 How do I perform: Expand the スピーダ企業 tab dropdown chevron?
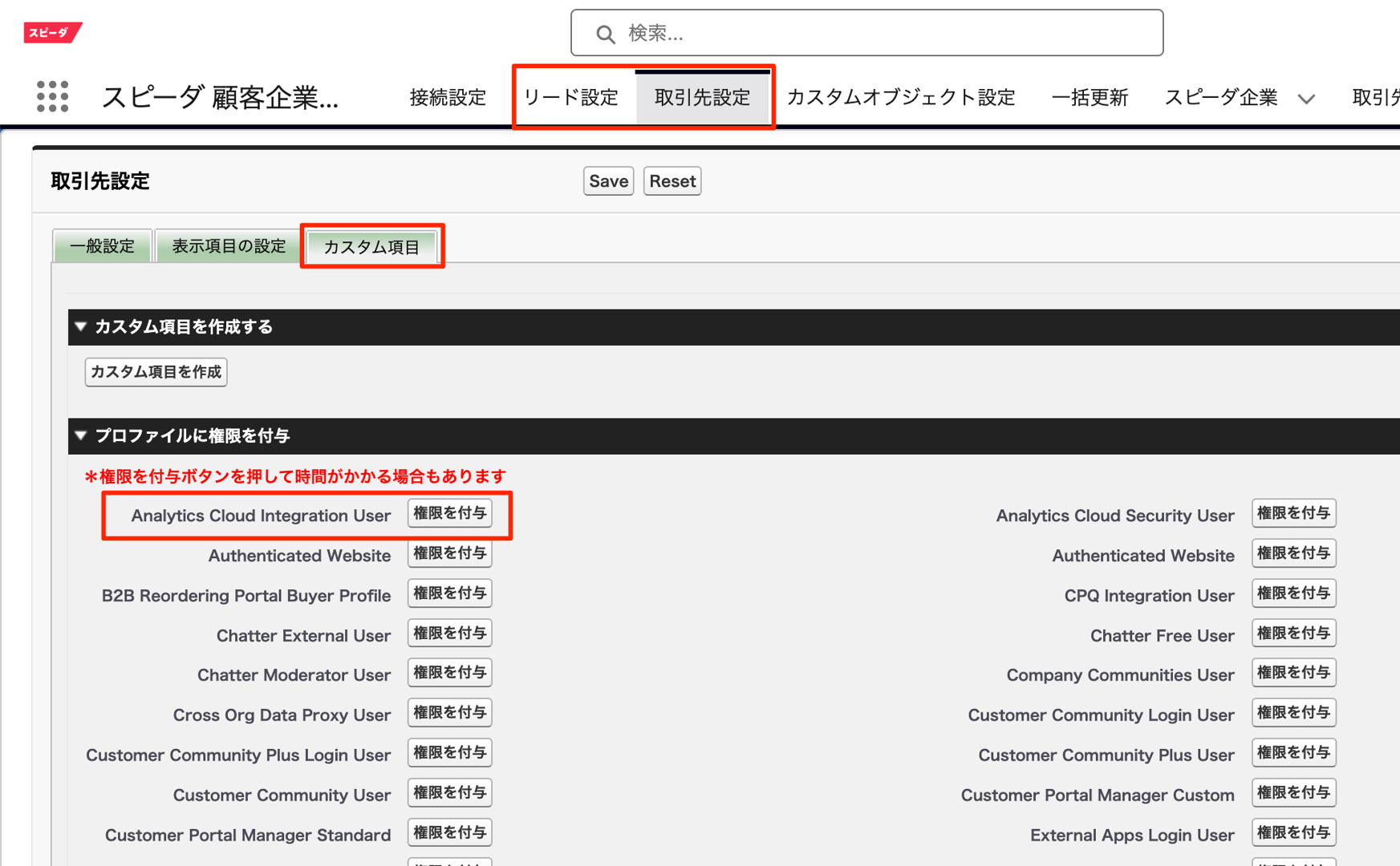tap(1306, 99)
